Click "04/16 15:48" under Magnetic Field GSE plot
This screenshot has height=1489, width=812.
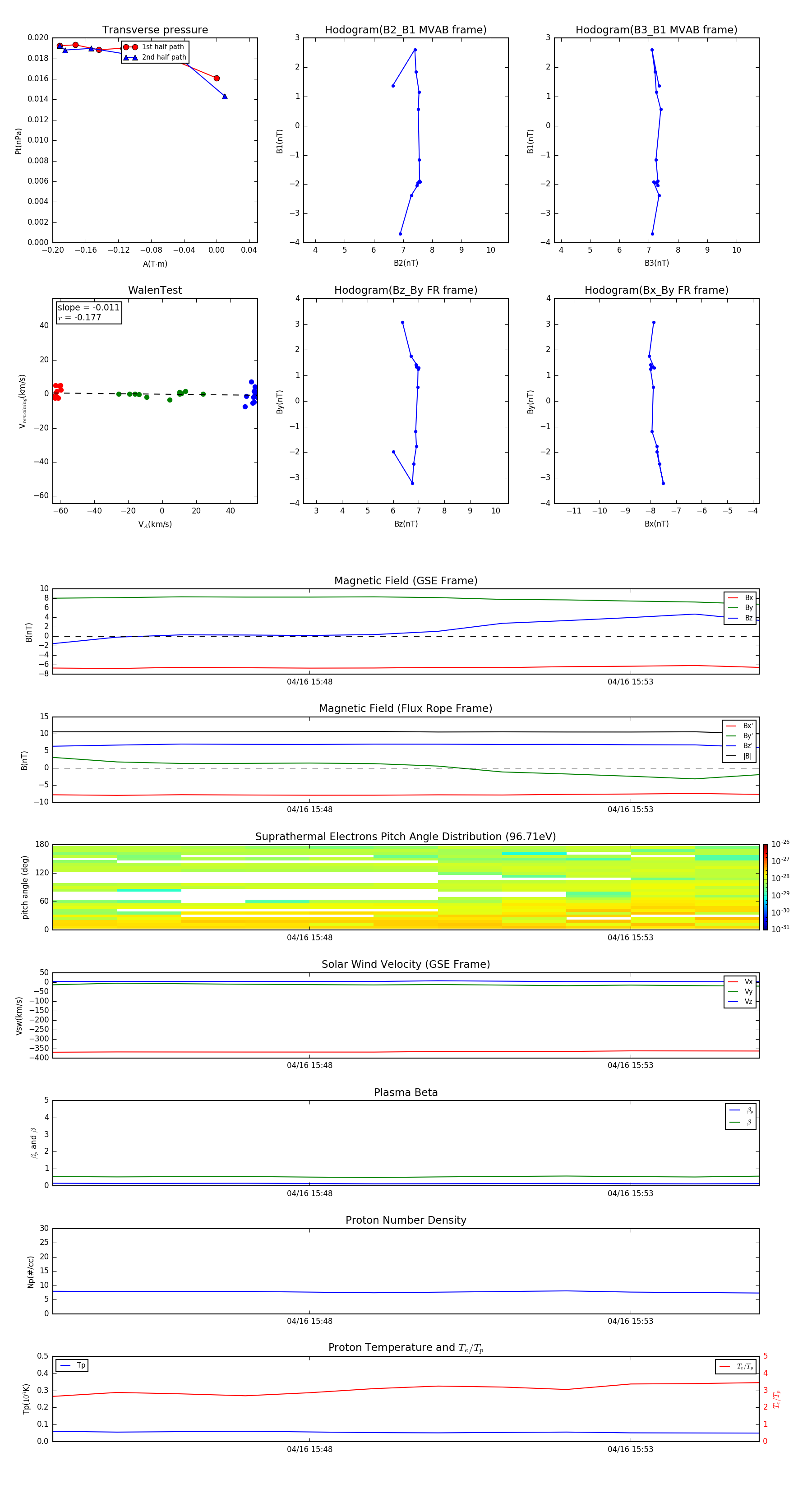309,682
